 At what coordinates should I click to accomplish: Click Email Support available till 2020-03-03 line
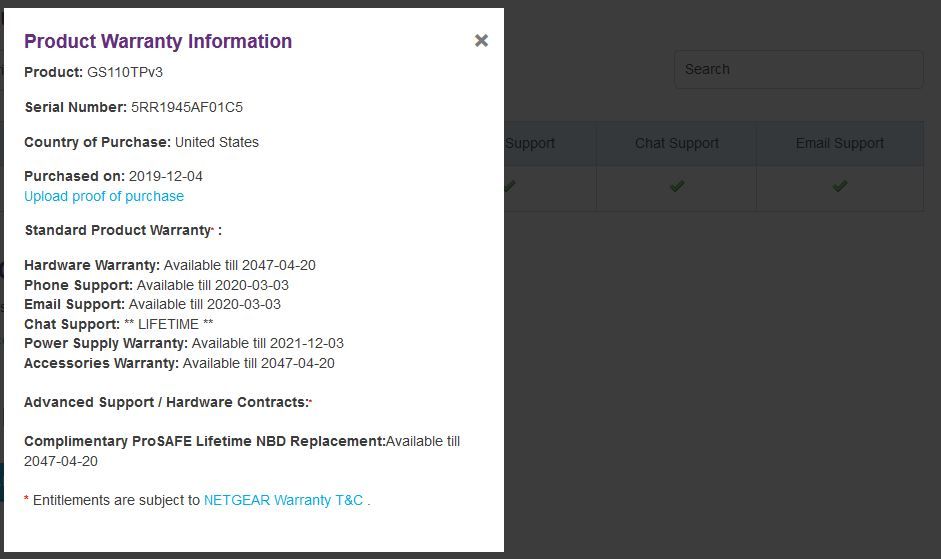(x=152, y=304)
